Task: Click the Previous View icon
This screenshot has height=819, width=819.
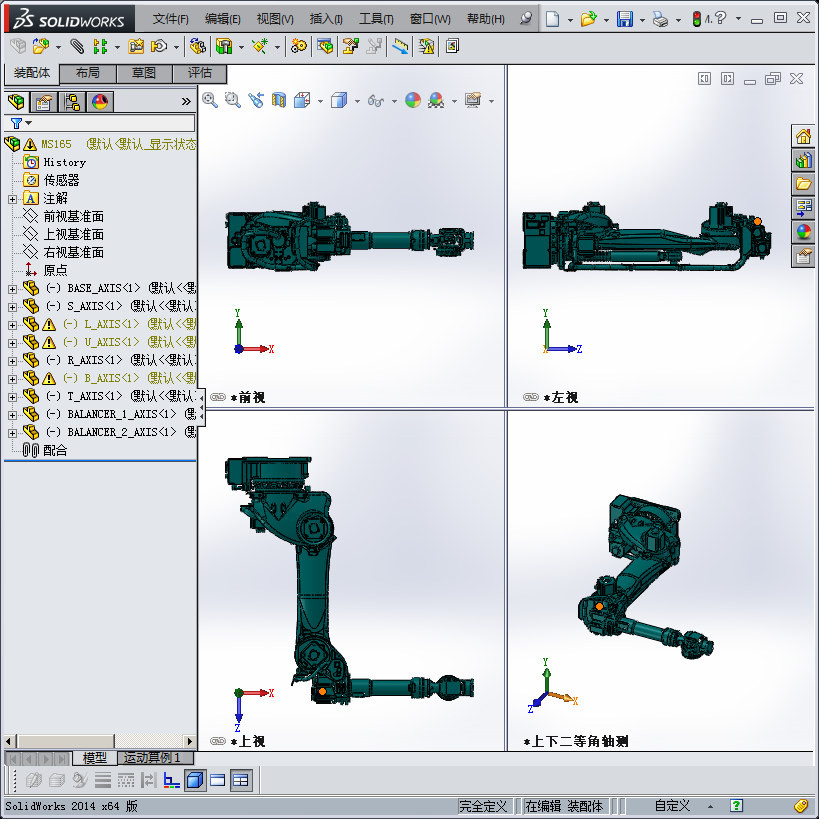Action: pos(256,100)
